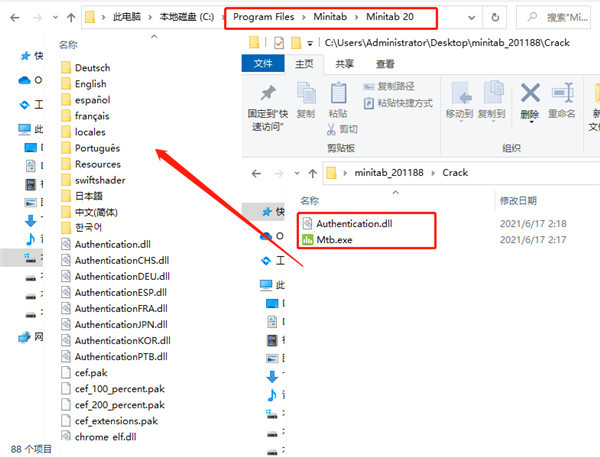Click the refresh button beside the address bar
The width and height of the screenshot is (600, 457).
495,17
